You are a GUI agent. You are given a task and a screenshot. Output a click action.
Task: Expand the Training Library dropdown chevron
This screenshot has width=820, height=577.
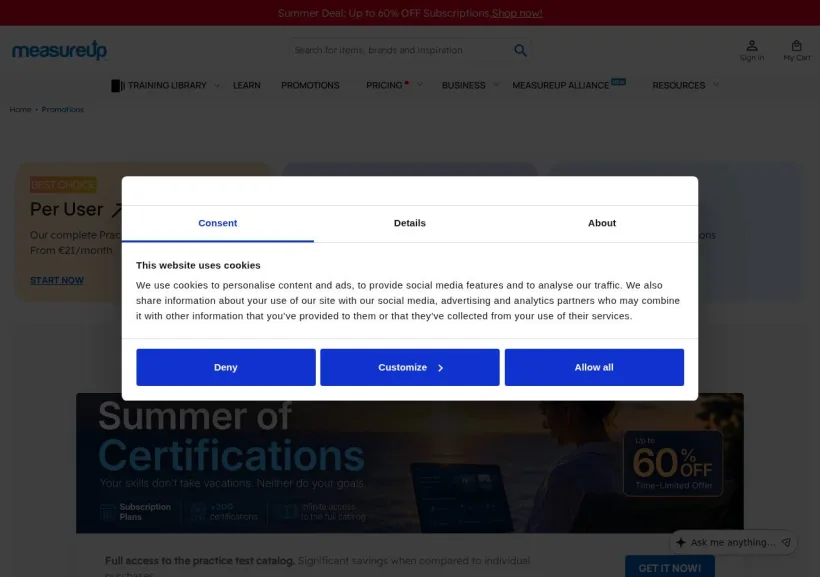(x=217, y=85)
